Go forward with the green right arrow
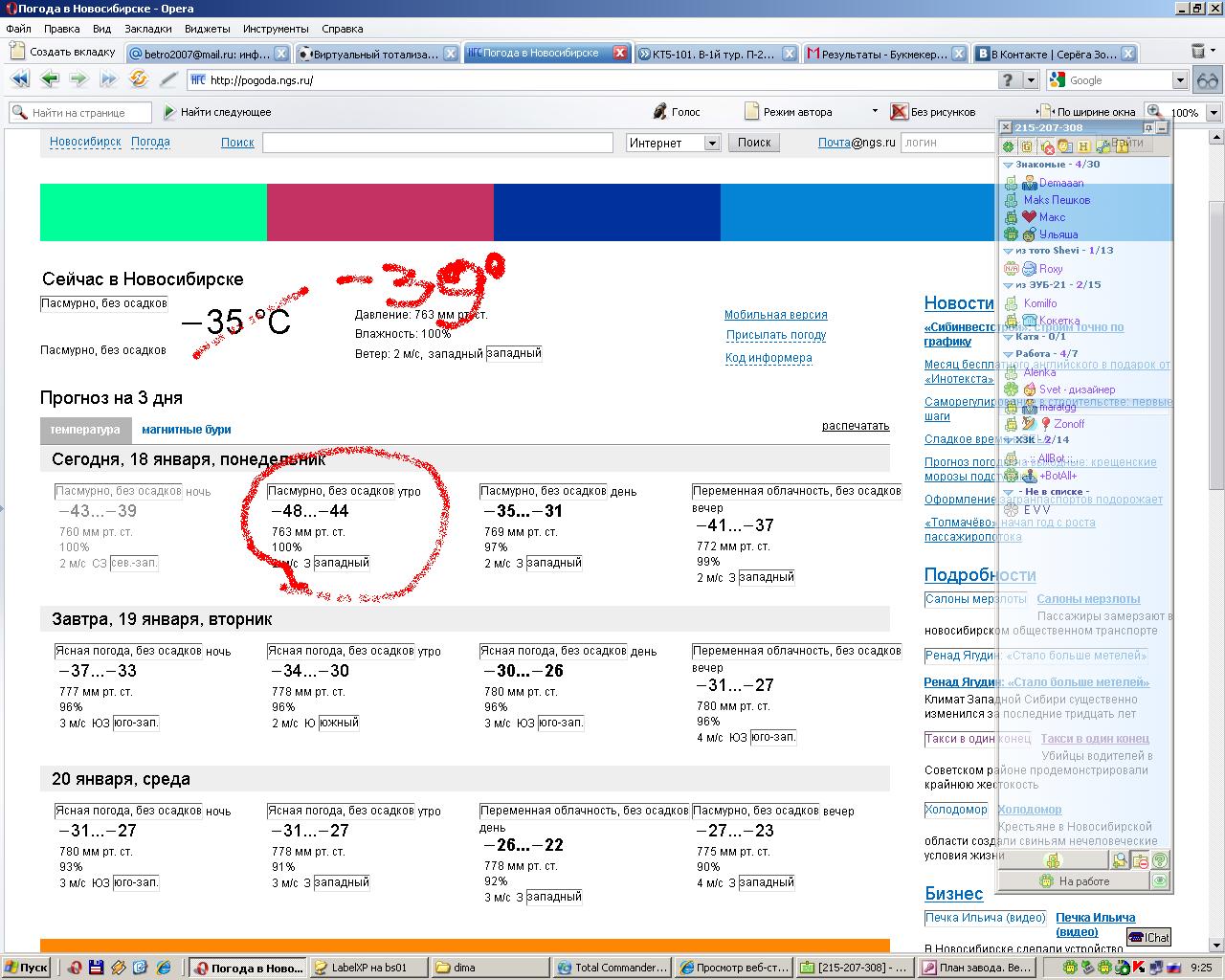This screenshot has width=1225, height=980. (x=79, y=79)
